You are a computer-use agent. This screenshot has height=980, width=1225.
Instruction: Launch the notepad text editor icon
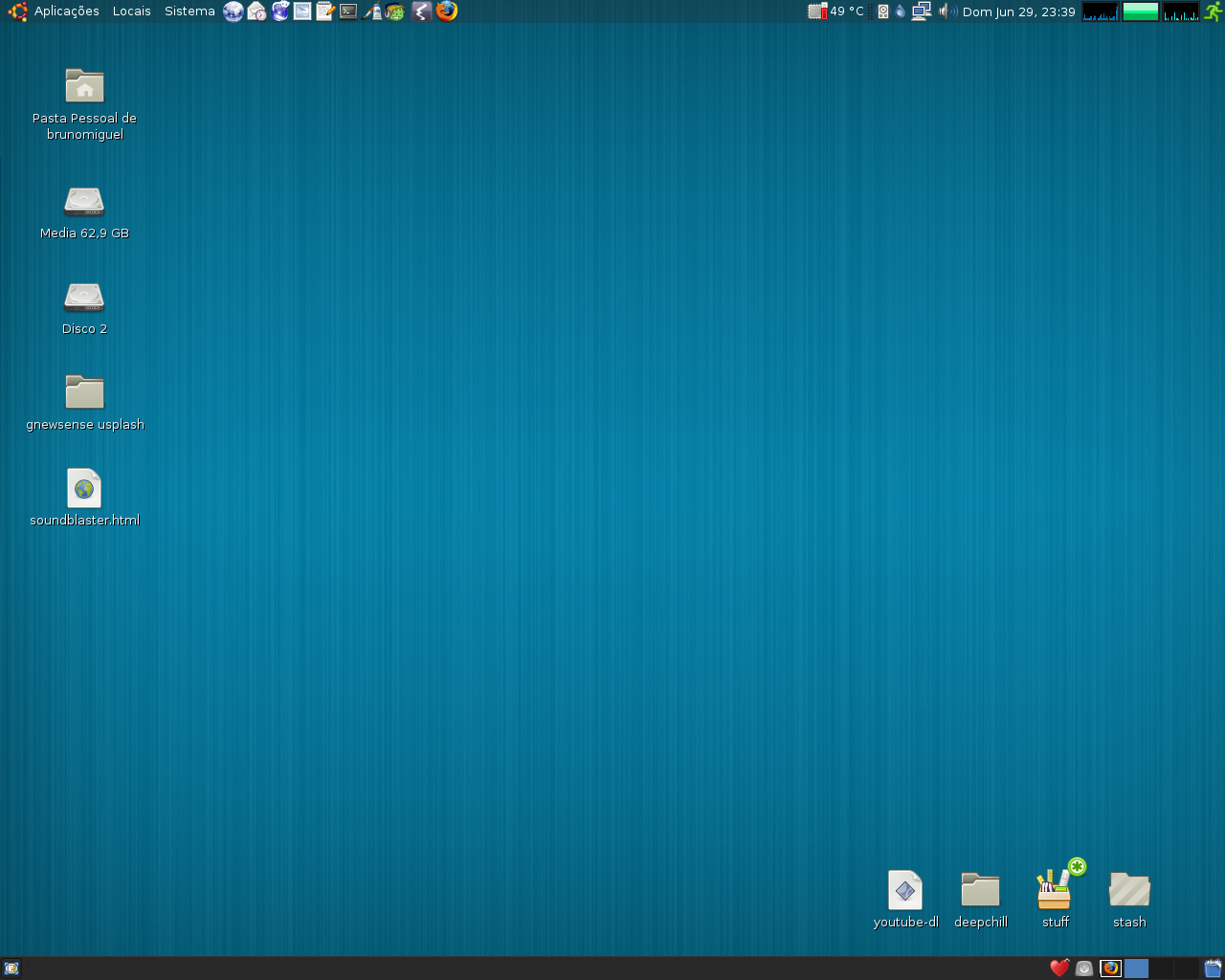tap(325, 11)
